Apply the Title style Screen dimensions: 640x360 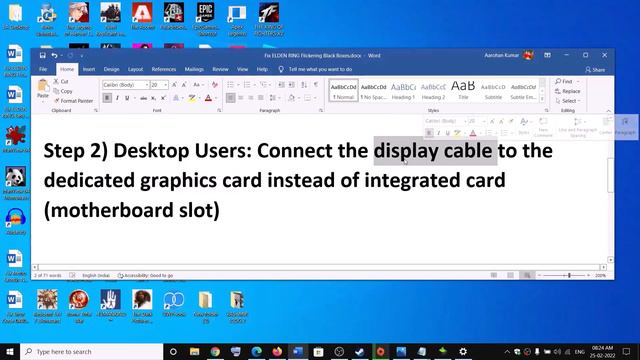[x=463, y=91]
